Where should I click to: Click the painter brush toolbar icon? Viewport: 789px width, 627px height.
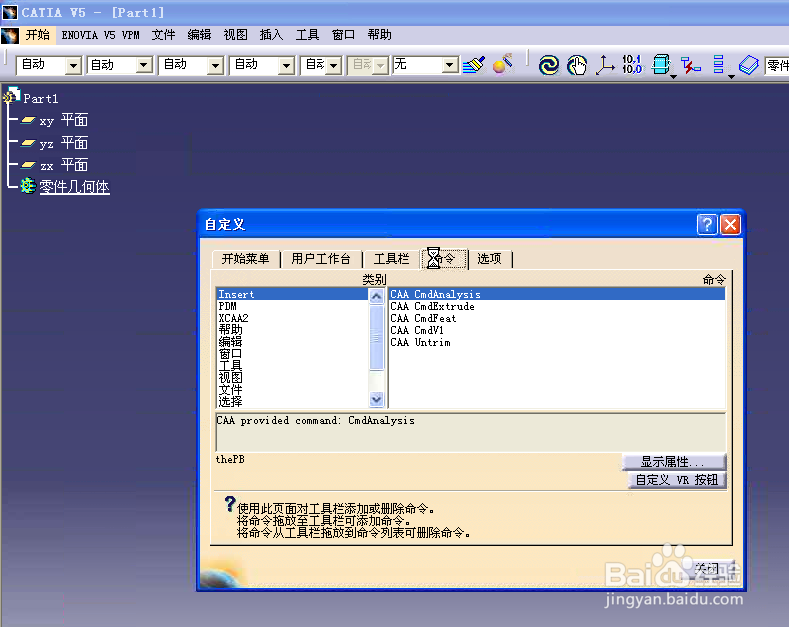(x=474, y=65)
